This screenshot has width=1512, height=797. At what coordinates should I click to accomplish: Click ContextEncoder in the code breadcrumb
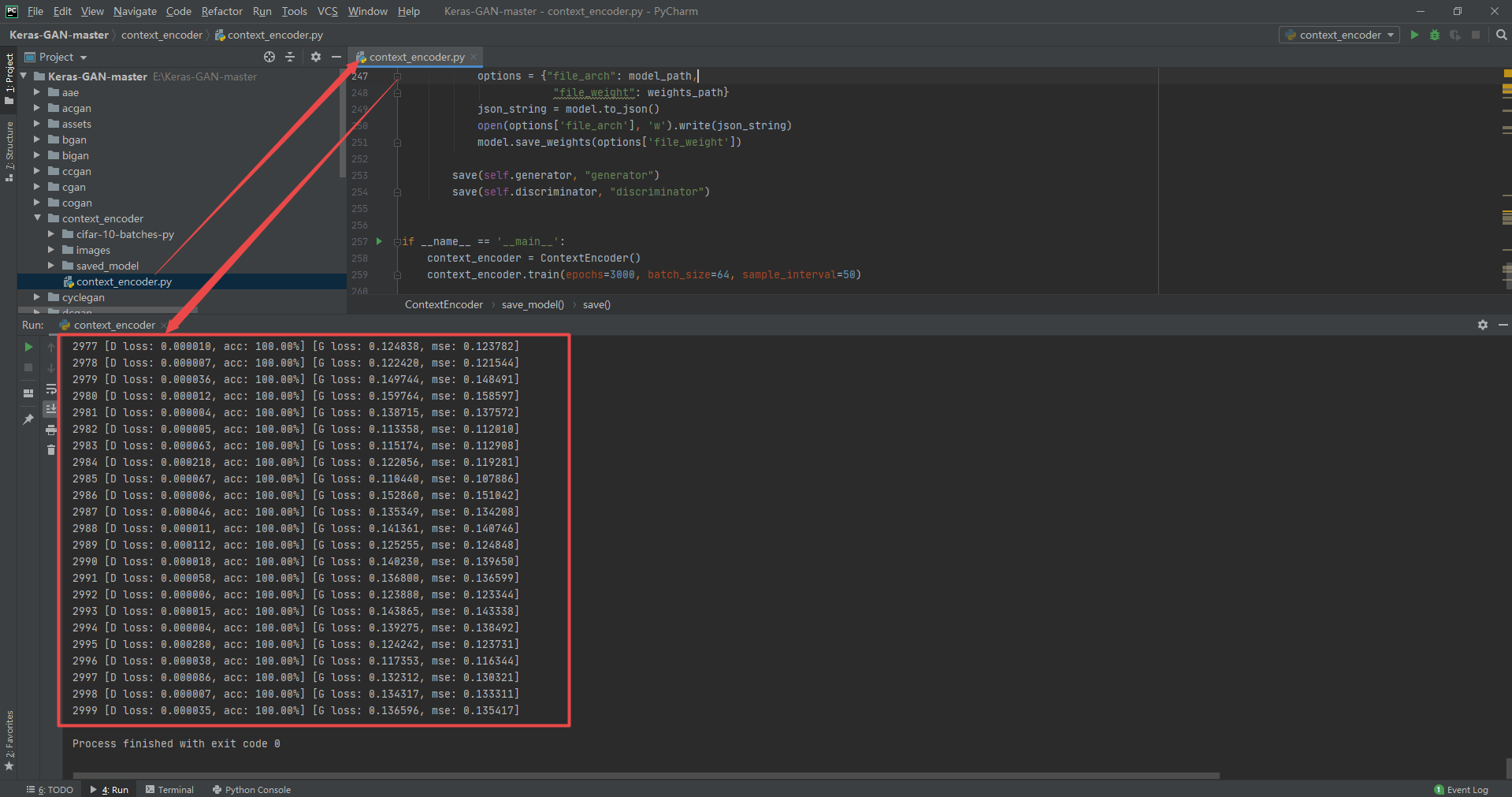click(x=444, y=304)
